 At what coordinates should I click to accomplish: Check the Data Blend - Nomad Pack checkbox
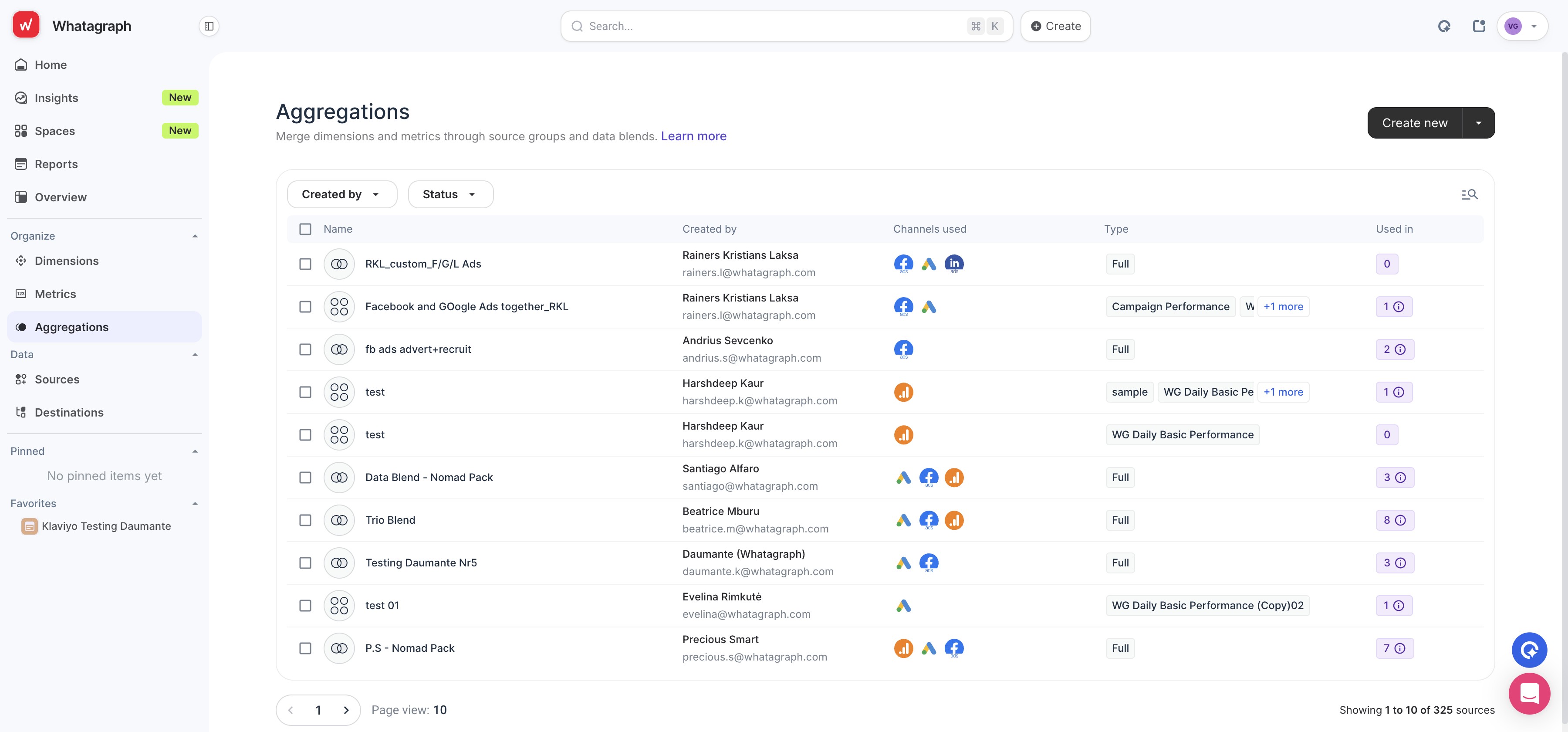point(305,478)
